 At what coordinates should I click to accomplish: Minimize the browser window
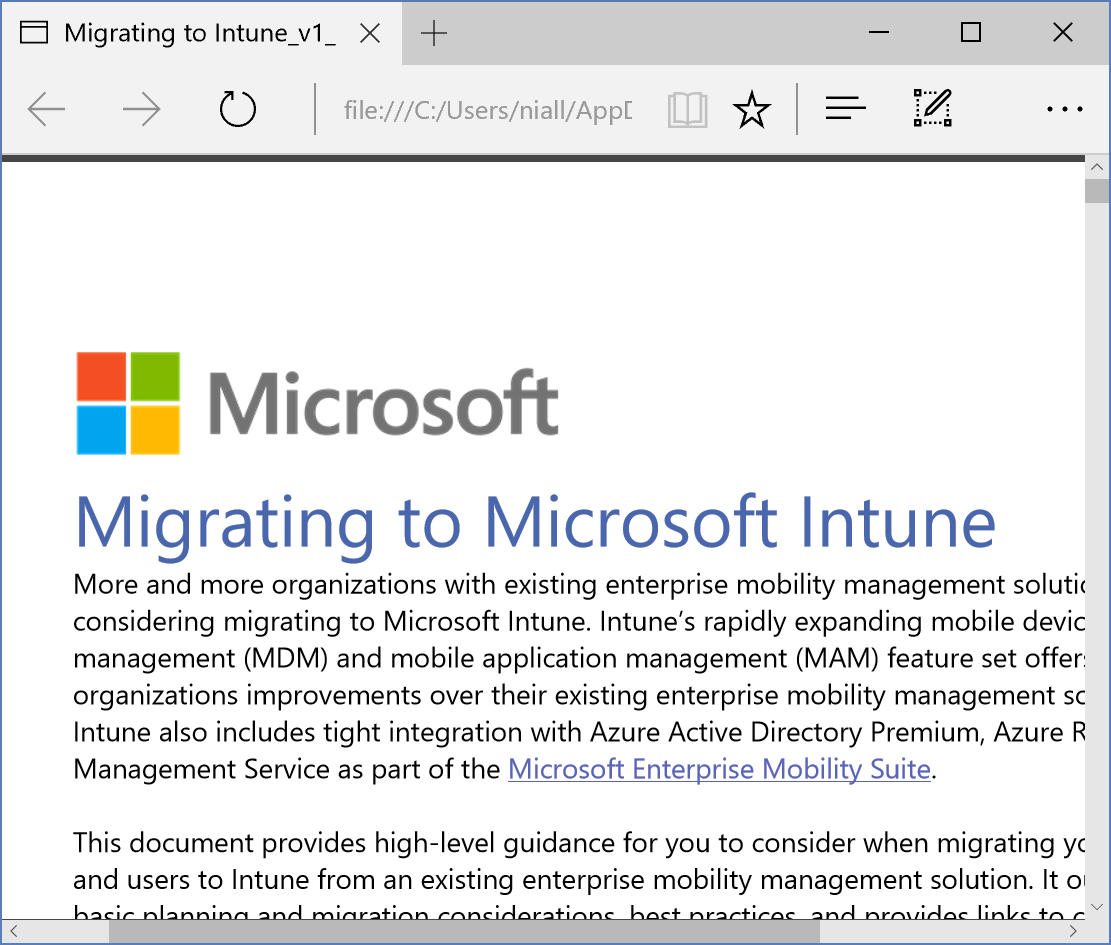click(879, 33)
